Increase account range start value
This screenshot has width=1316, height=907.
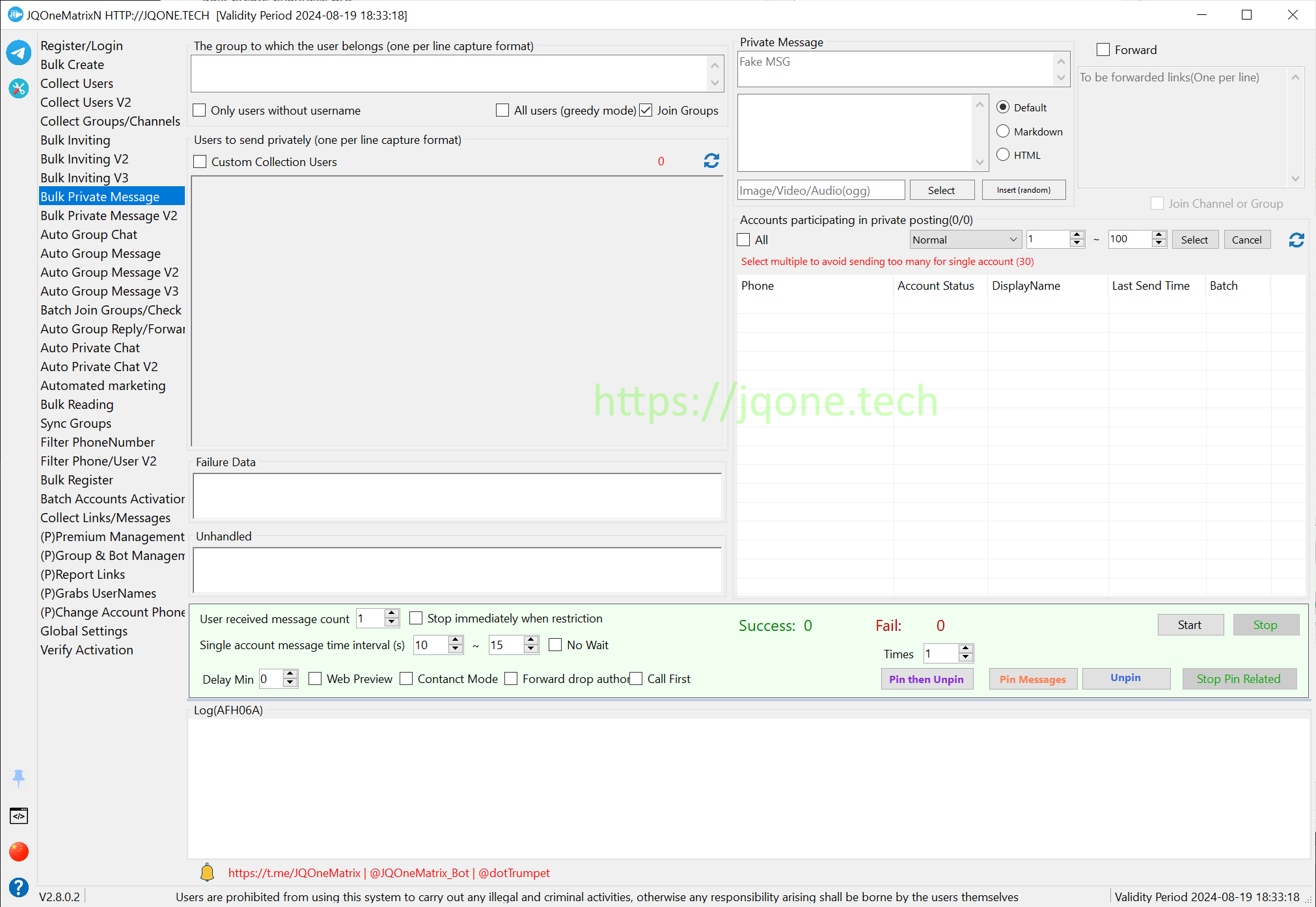tap(1077, 234)
